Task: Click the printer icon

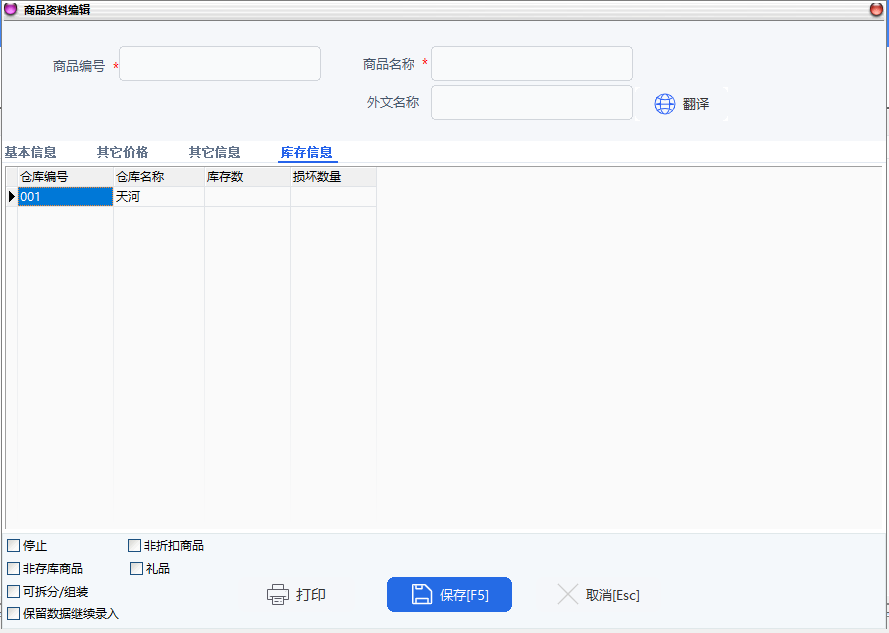Action: coord(278,595)
